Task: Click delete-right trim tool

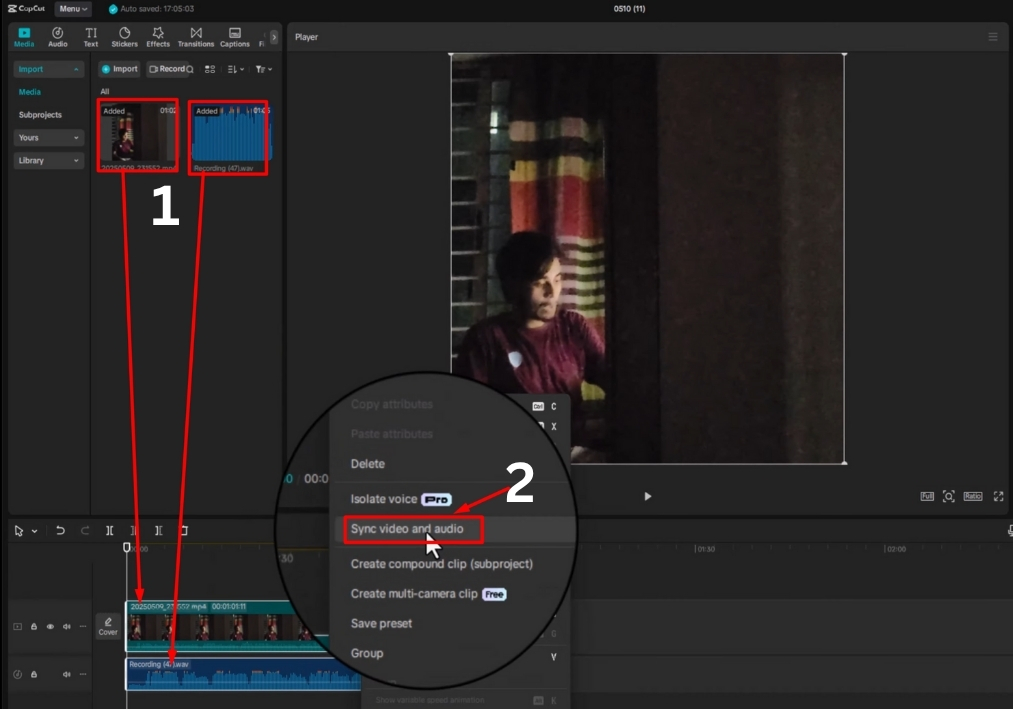Action: click(x=158, y=531)
